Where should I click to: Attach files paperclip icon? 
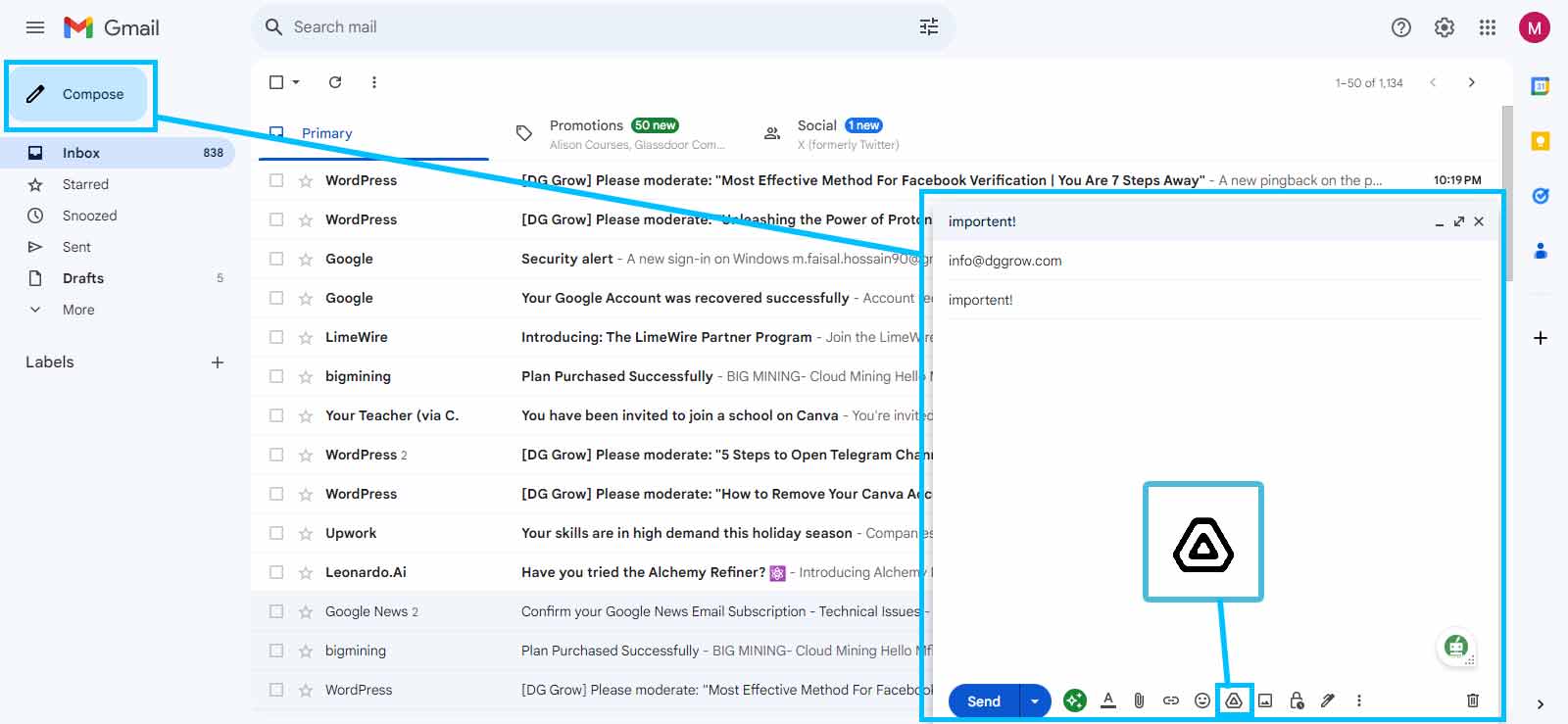pyautogui.click(x=1139, y=700)
